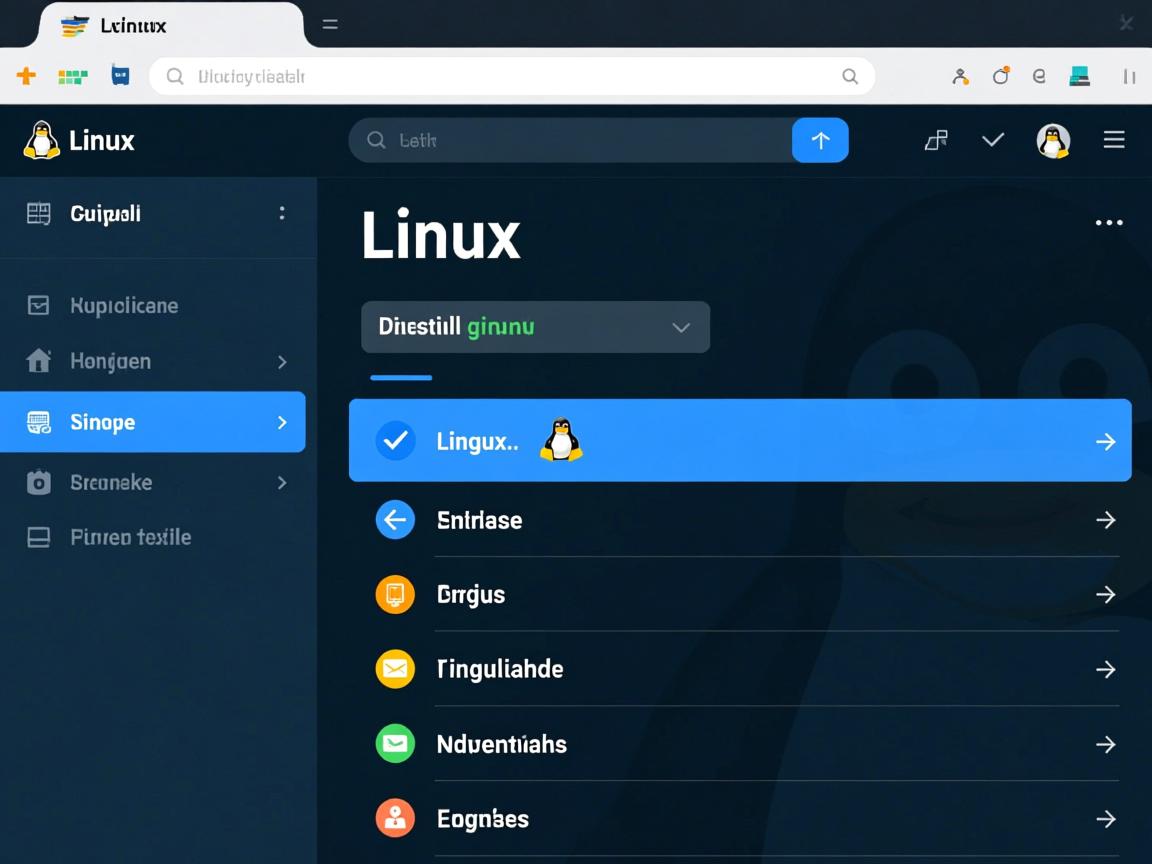Viewport: 1152px width, 864px height.
Task: Open the grid icon beside Guipuoli
Action: pos(38,213)
